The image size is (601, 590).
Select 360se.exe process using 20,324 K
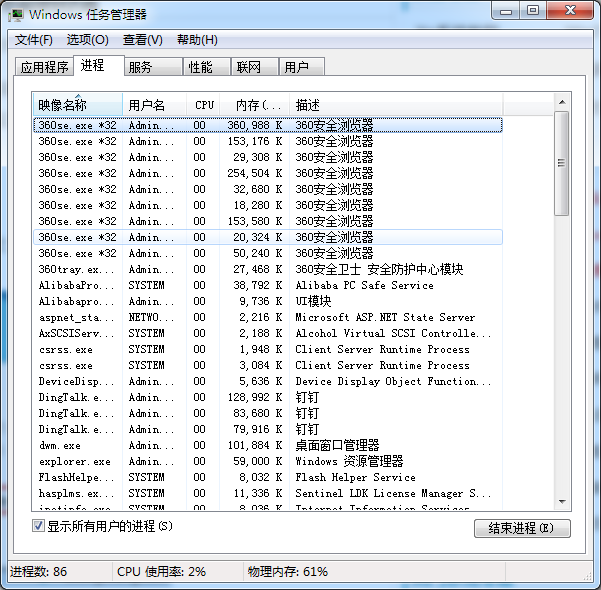click(268, 237)
